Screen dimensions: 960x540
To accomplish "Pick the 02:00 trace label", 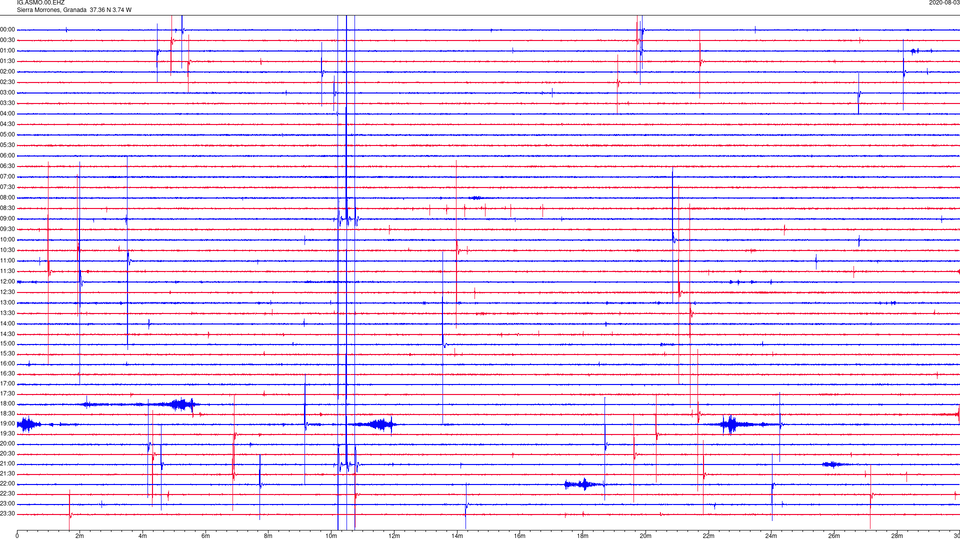I will pos(8,72).
